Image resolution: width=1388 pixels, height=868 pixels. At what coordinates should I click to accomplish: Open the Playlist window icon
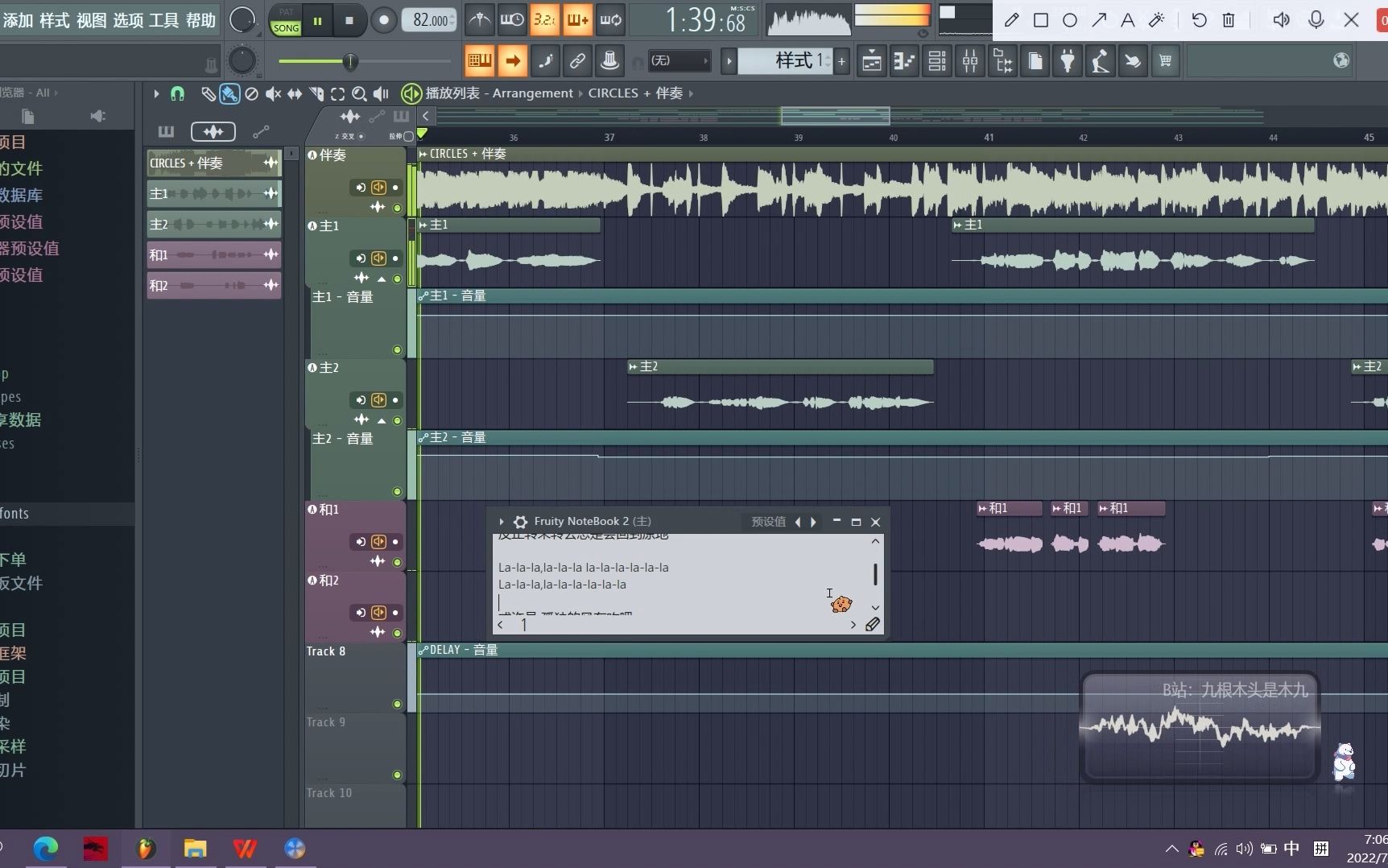click(x=872, y=61)
